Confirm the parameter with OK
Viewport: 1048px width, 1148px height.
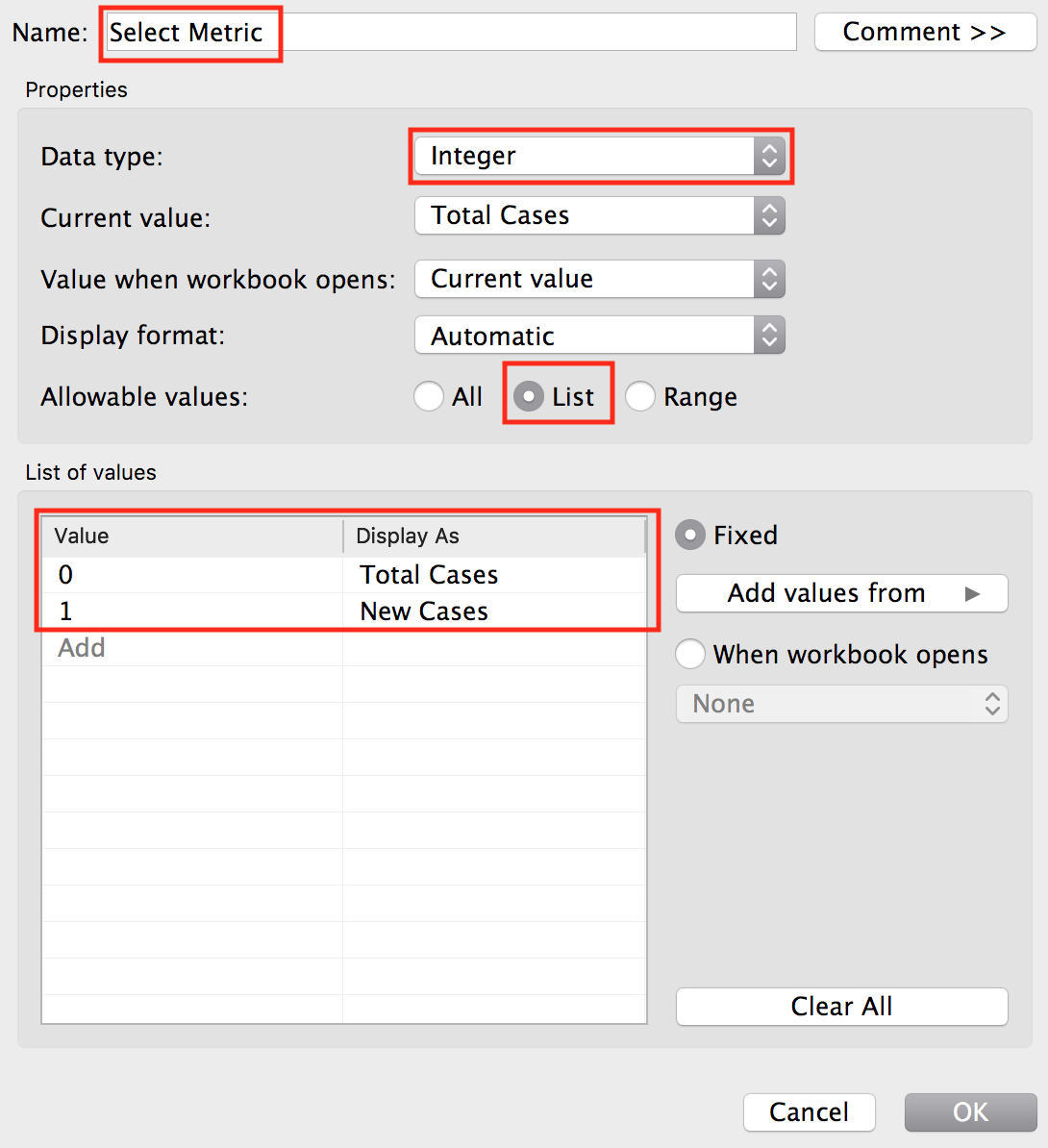(970, 1111)
